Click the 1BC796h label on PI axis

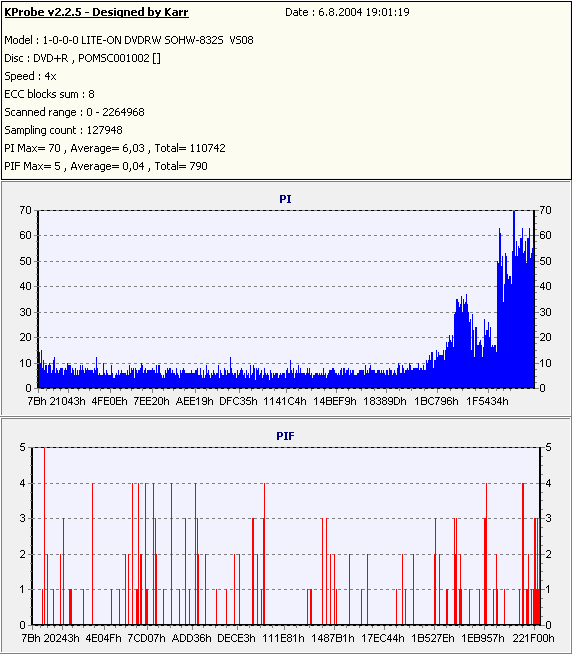(436, 401)
